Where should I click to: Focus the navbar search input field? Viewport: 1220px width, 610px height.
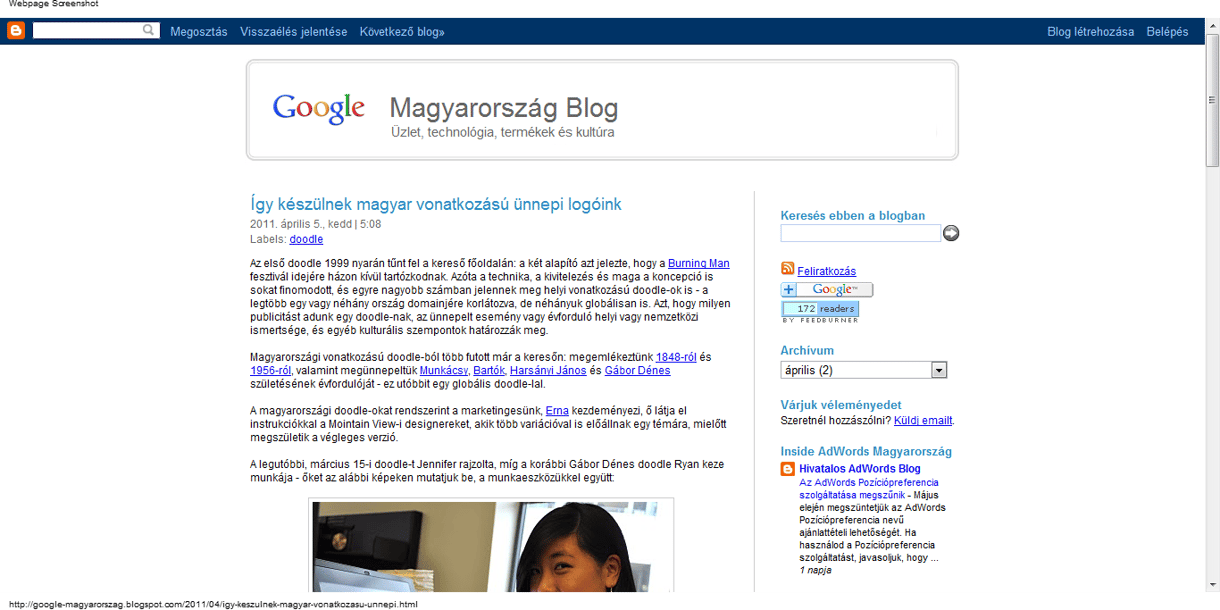(x=88, y=31)
